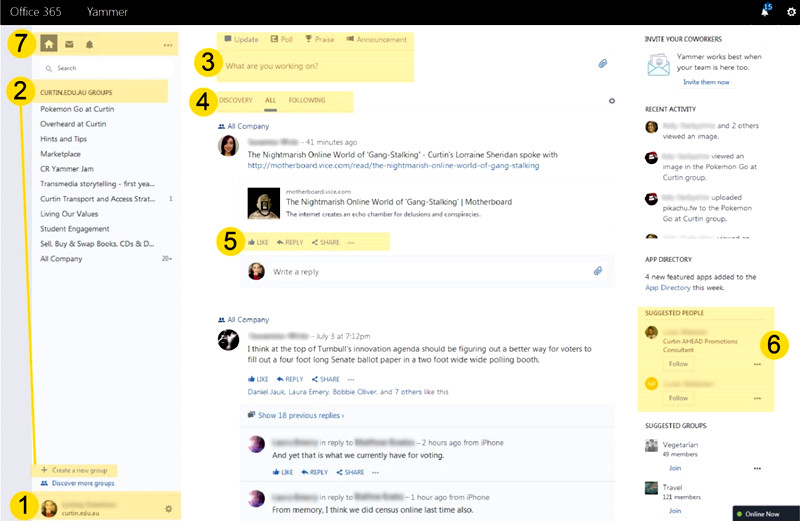Switch to the All feed tab
Screen dimensions: 800x521
(x=270, y=100)
